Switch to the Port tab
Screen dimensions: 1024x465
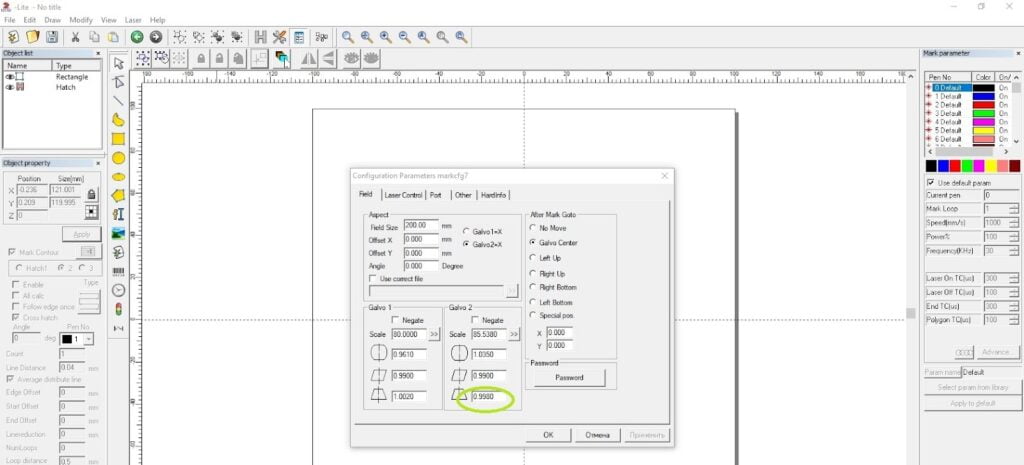(436, 195)
